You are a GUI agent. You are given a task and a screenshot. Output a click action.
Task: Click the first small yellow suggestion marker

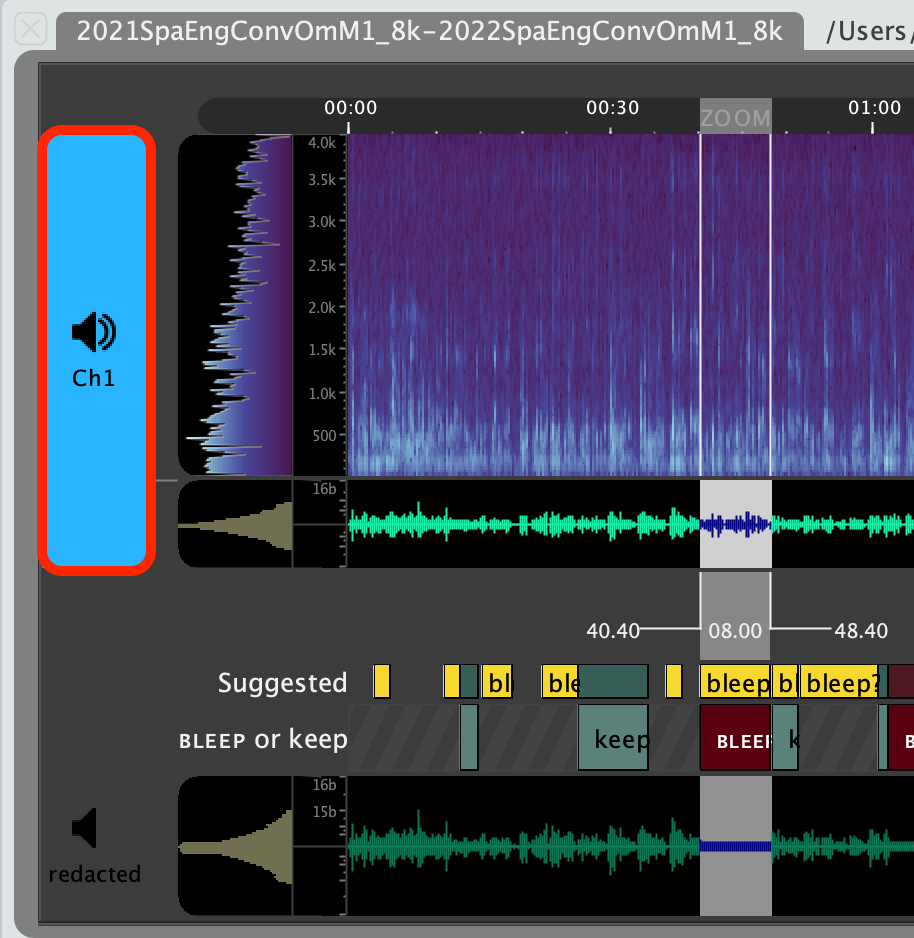click(381, 679)
